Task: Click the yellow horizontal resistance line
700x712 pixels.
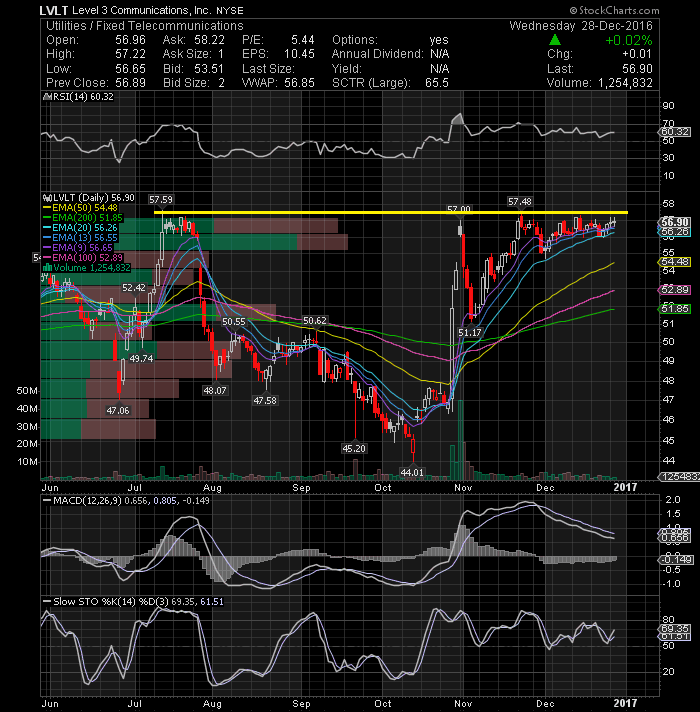Action: 390,213
